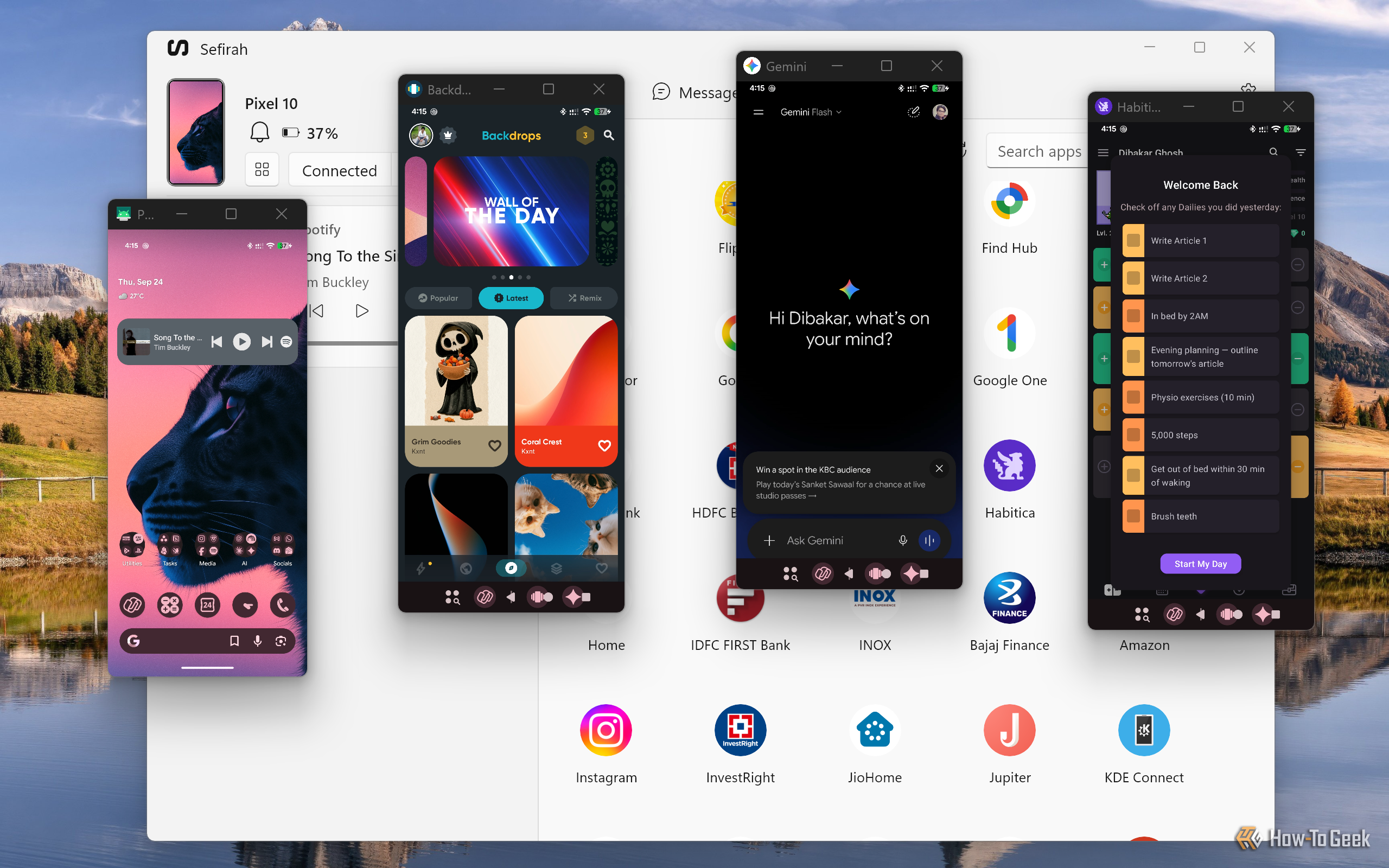Launch Jupiter app icon
Image resolution: width=1389 pixels, height=868 pixels.
pos(1009,730)
